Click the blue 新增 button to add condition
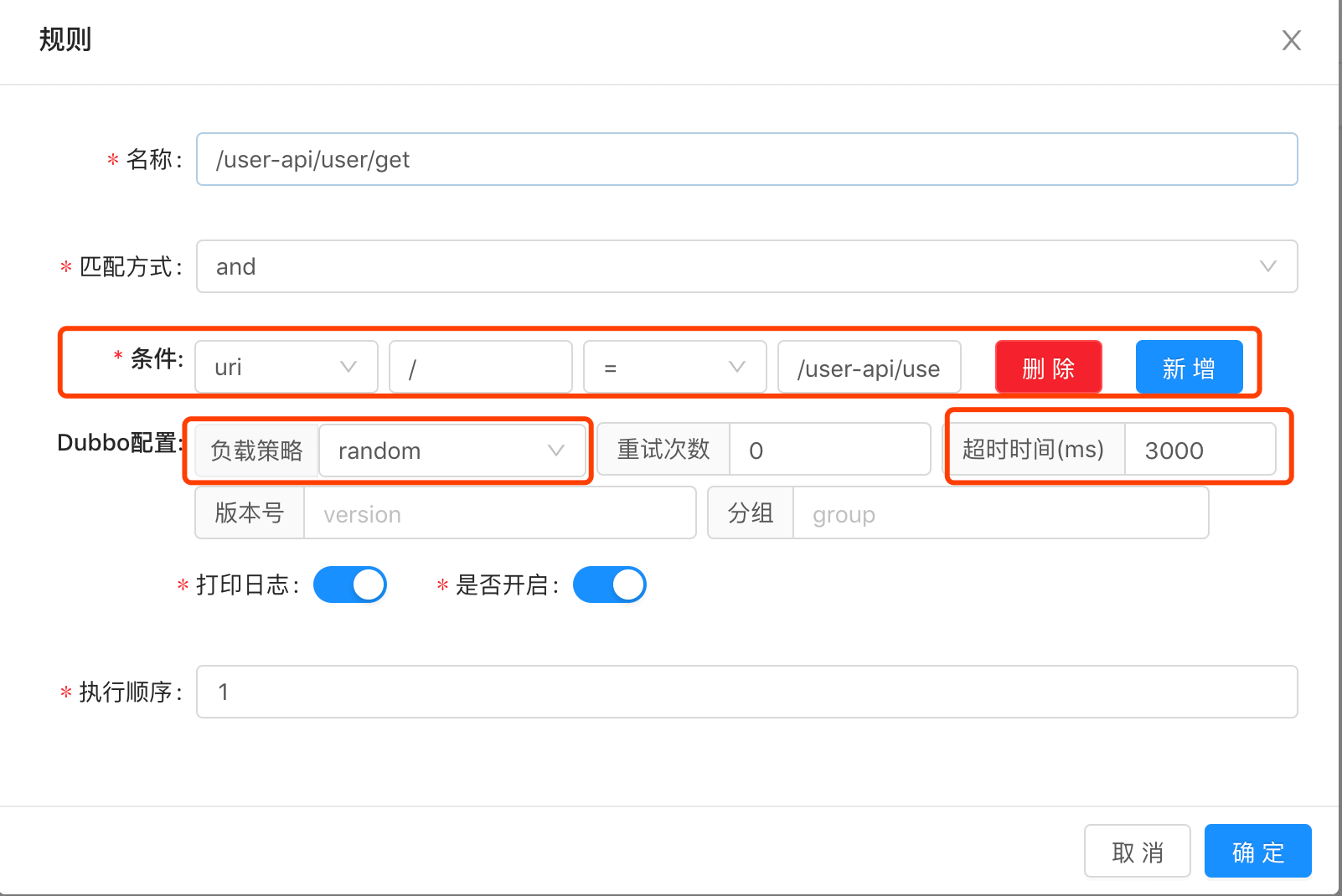Viewport: 1342px width, 896px height. tap(1189, 366)
